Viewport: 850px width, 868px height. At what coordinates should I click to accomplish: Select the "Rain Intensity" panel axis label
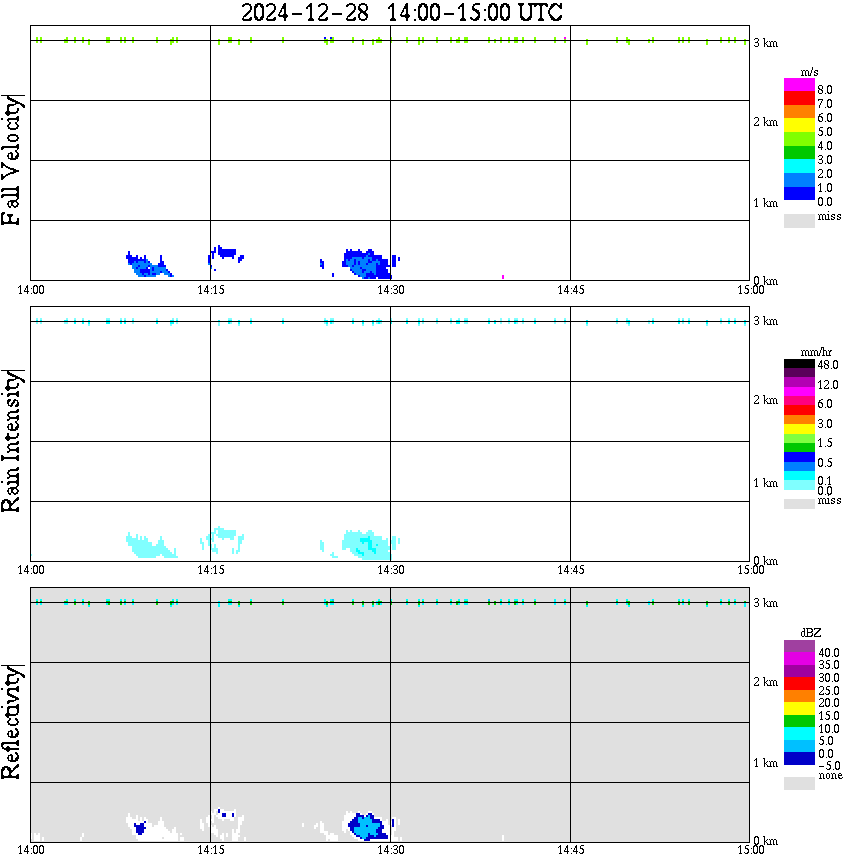tap(12, 441)
